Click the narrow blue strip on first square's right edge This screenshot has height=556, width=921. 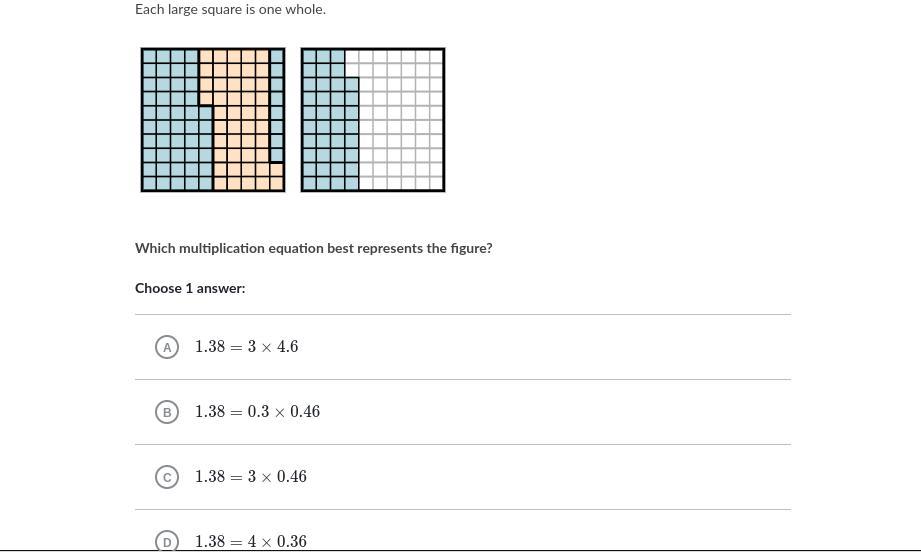coord(277,105)
